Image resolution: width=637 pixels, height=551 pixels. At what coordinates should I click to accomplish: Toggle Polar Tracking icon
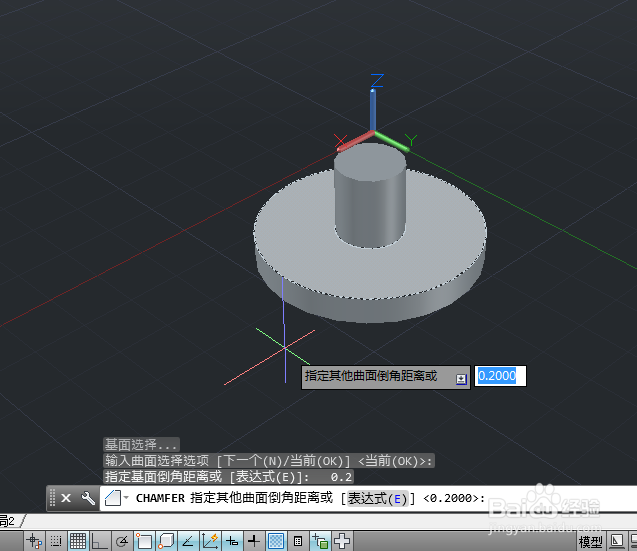(x=121, y=541)
